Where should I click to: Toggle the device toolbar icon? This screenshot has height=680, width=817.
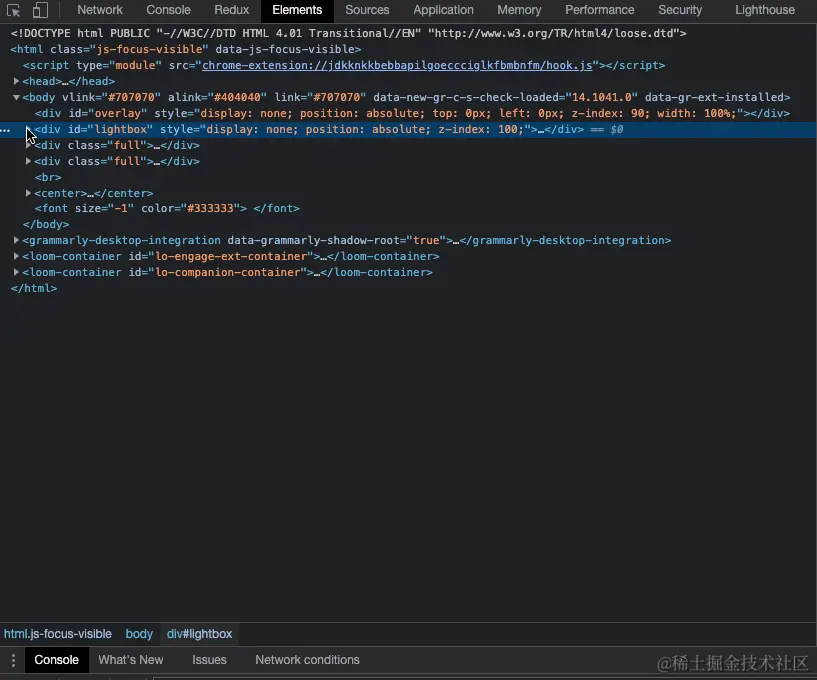[x=40, y=10]
